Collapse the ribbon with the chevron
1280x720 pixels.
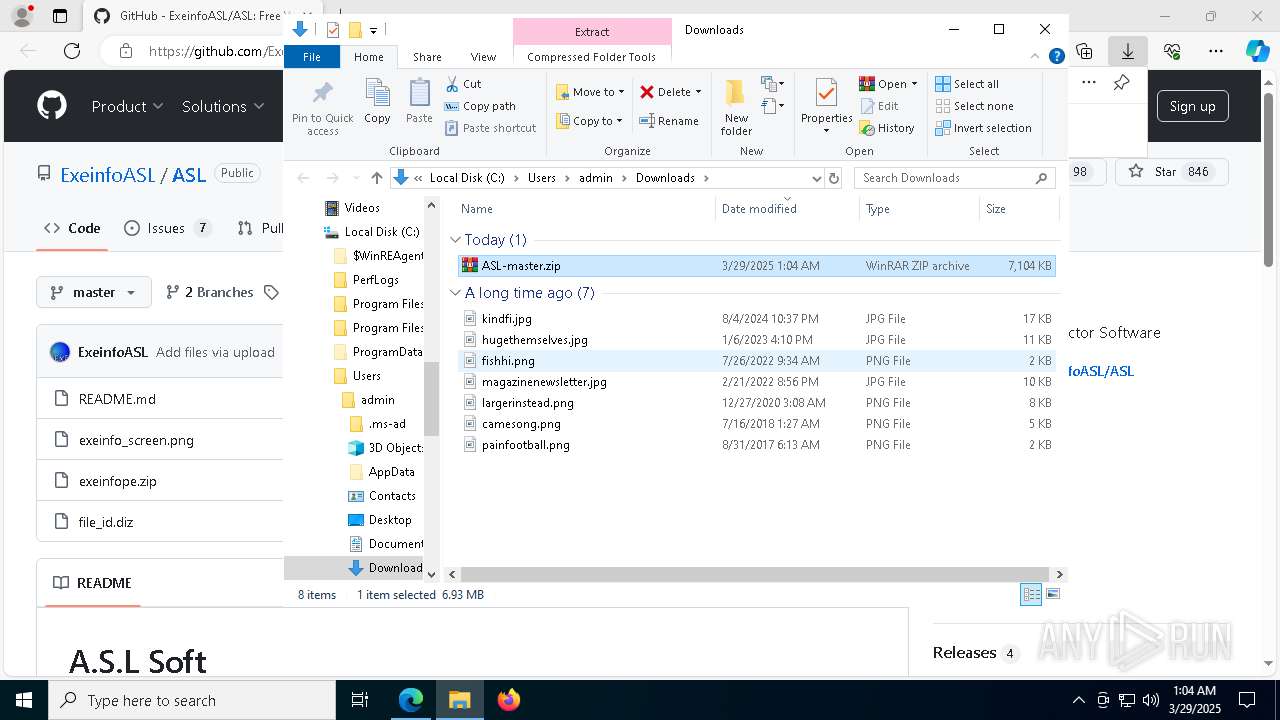coord(1037,57)
